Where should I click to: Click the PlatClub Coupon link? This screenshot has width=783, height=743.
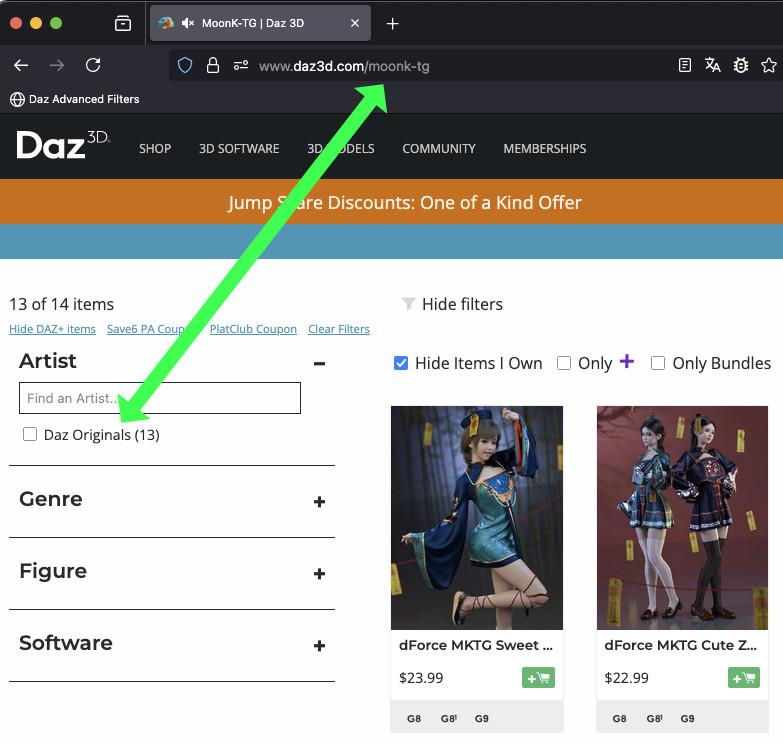coord(253,329)
